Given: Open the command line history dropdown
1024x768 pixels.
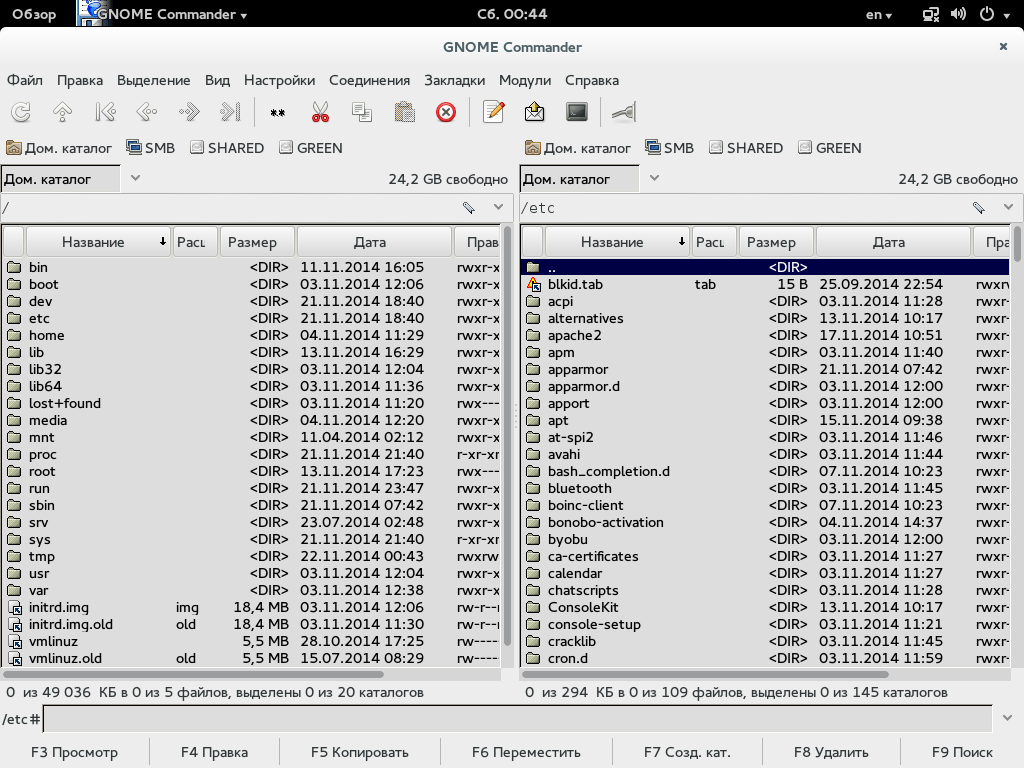Looking at the screenshot, I should (x=1007, y=719).
